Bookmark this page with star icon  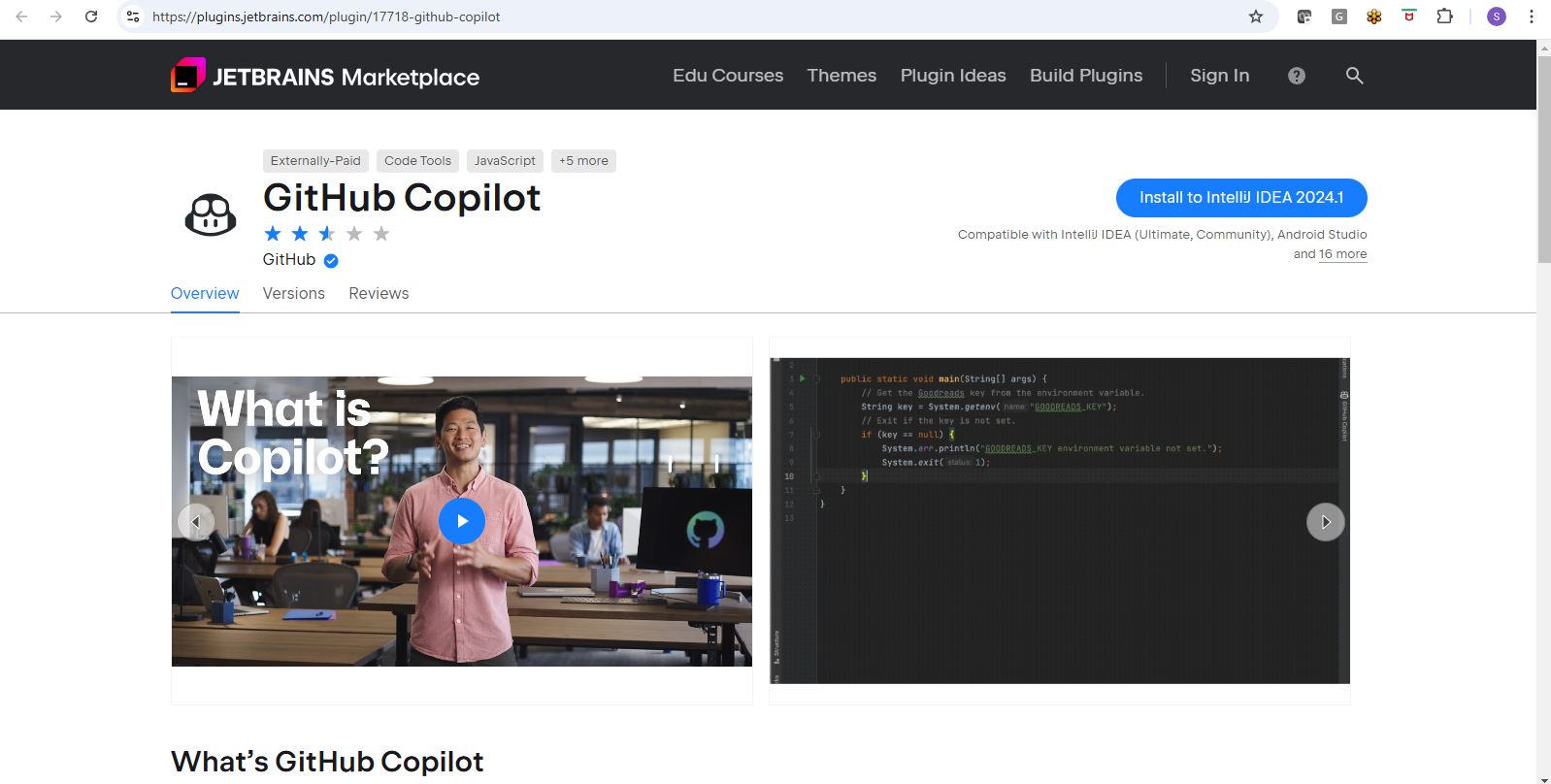pyautogui.click(x=1255, y=16)
